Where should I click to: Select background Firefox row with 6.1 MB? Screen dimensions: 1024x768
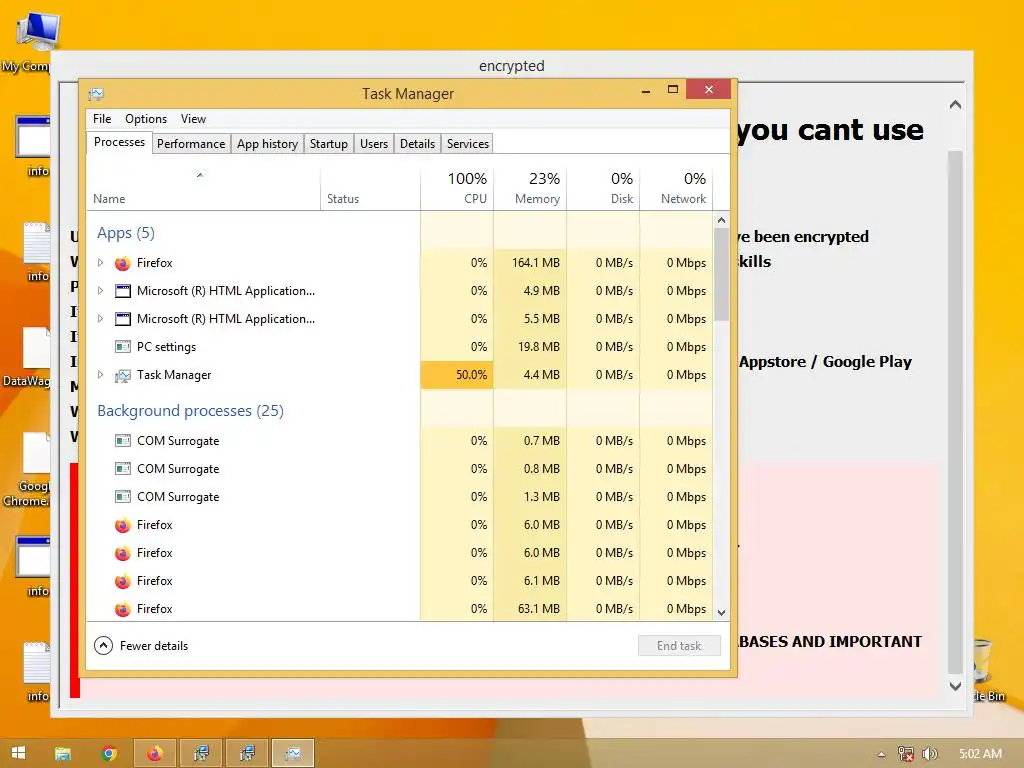400,581
